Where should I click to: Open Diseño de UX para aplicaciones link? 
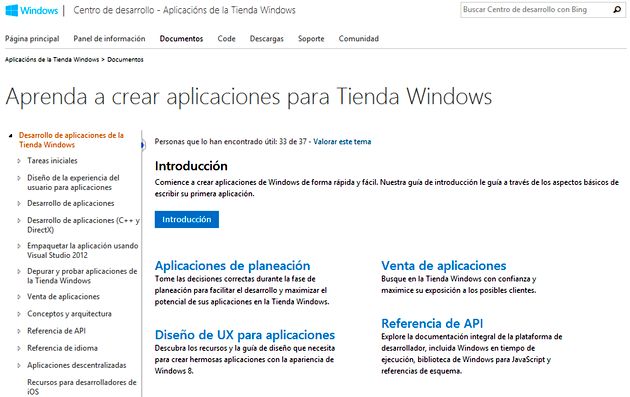245,335
